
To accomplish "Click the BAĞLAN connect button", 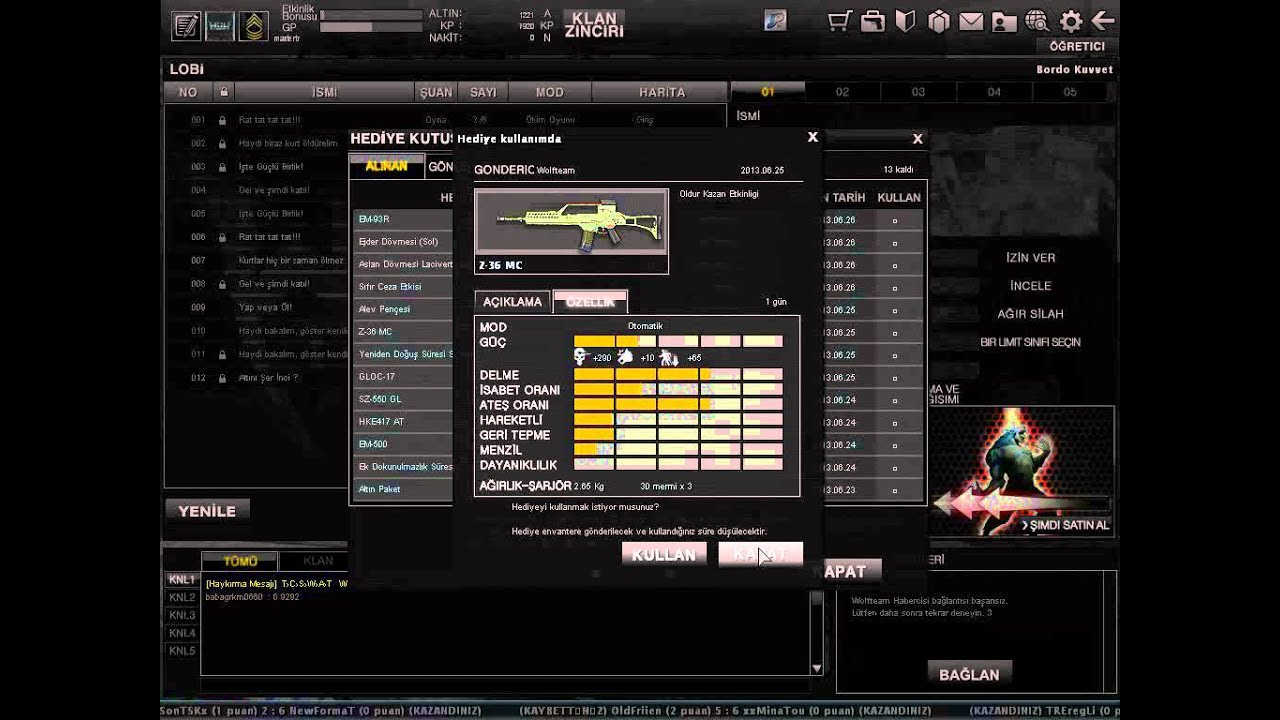I will click(x=969, y=674).
